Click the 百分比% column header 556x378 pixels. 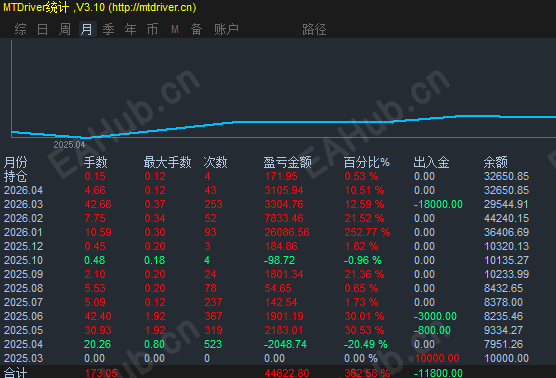[x=367, y=162]
